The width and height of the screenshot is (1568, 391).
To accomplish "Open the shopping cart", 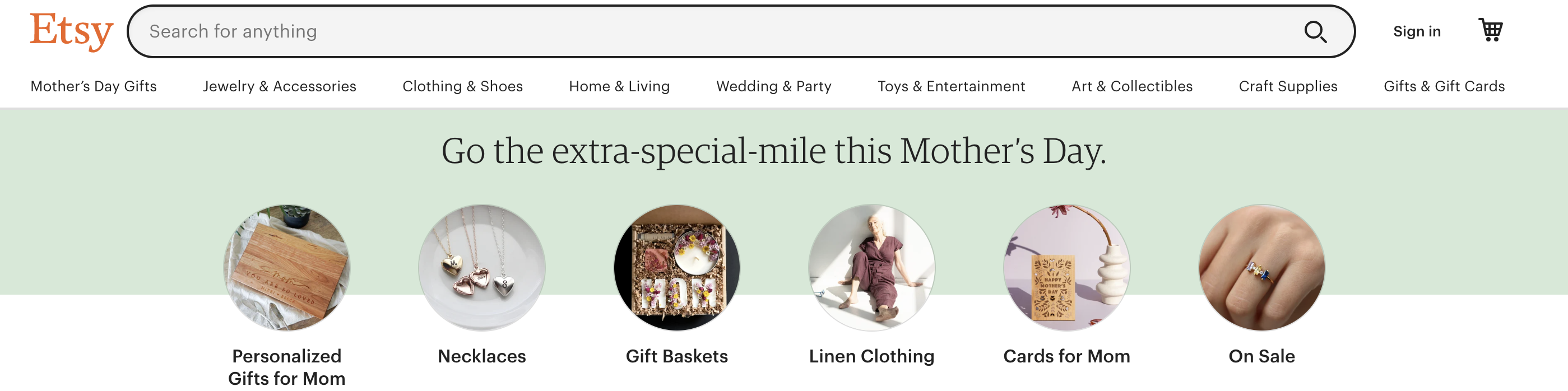I will (1491, 30).
